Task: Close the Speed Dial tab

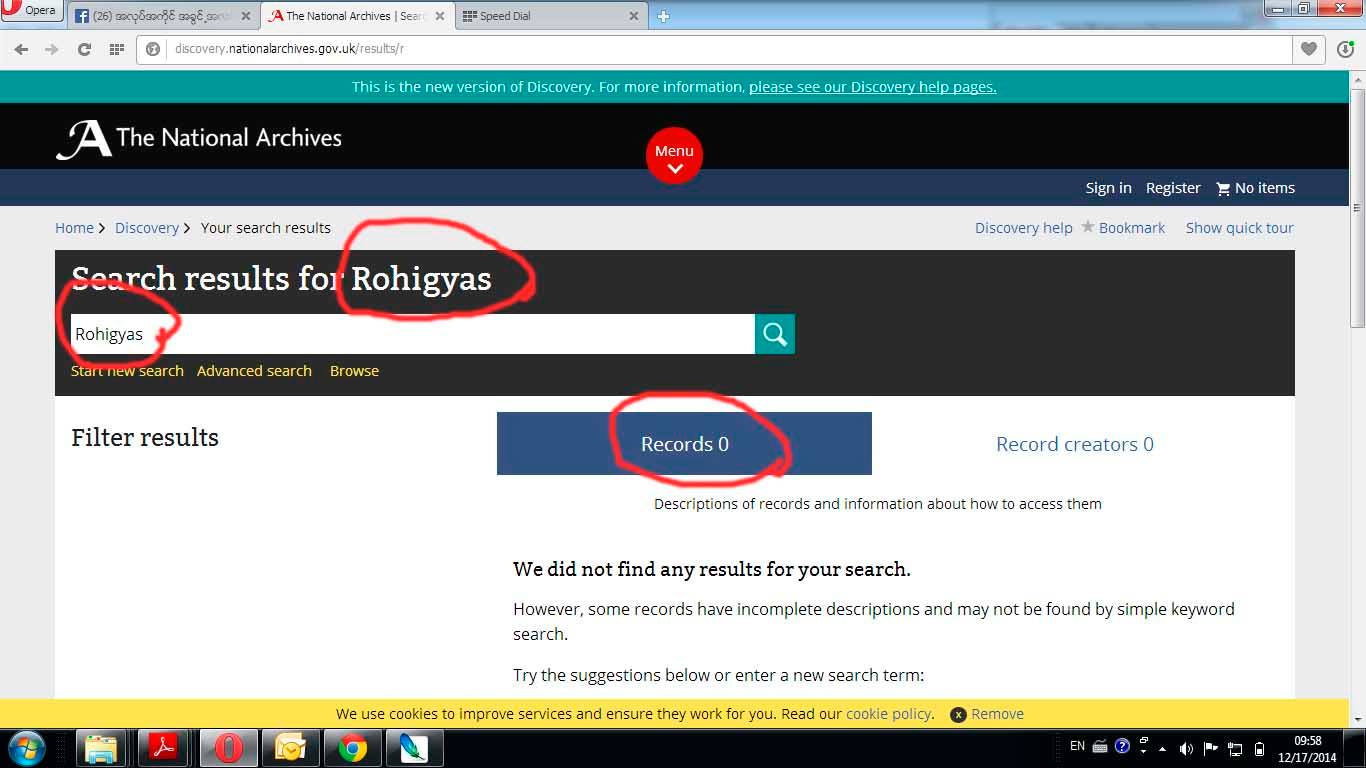Action: 634,16
